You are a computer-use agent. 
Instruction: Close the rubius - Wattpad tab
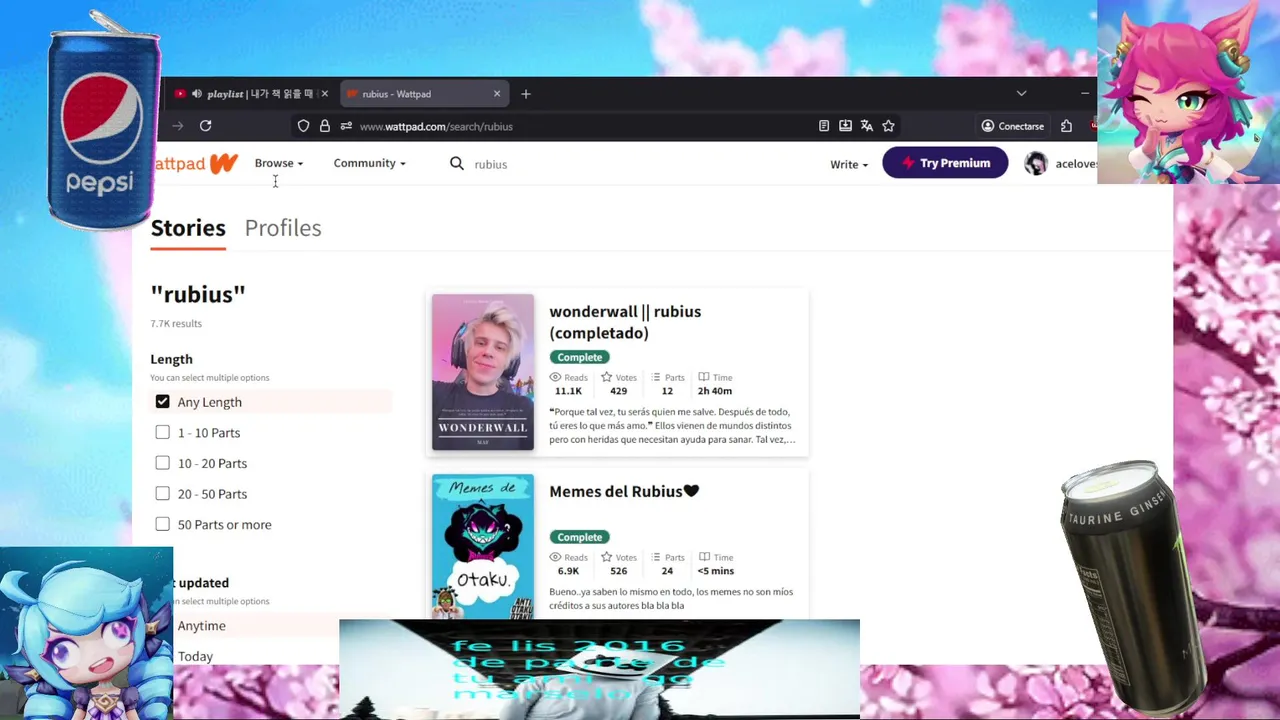497,94
